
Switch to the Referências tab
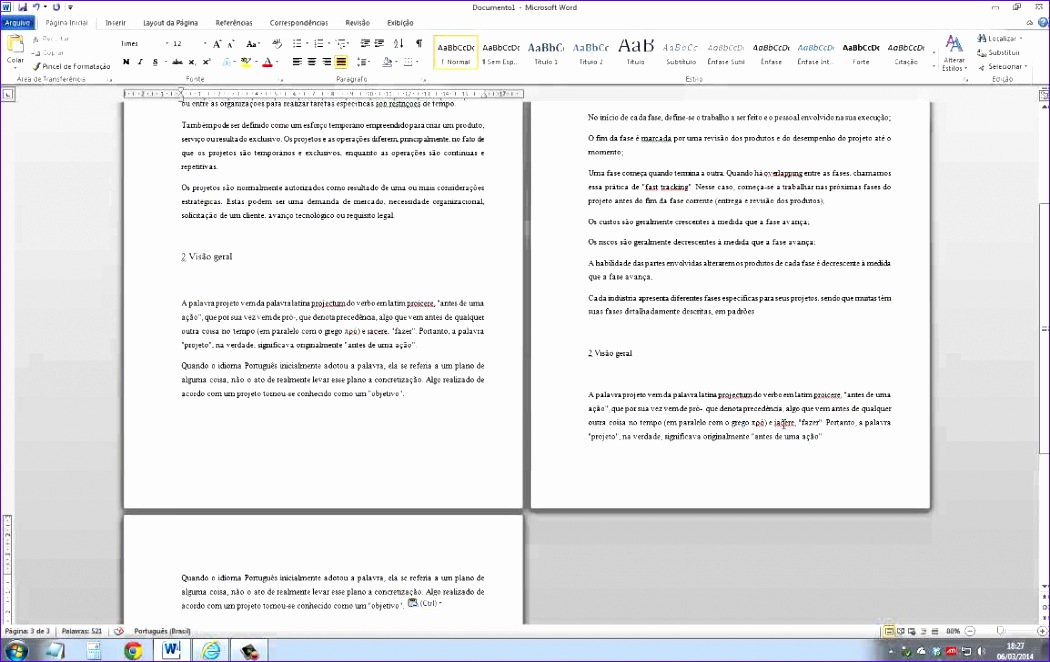click(234, 23)
